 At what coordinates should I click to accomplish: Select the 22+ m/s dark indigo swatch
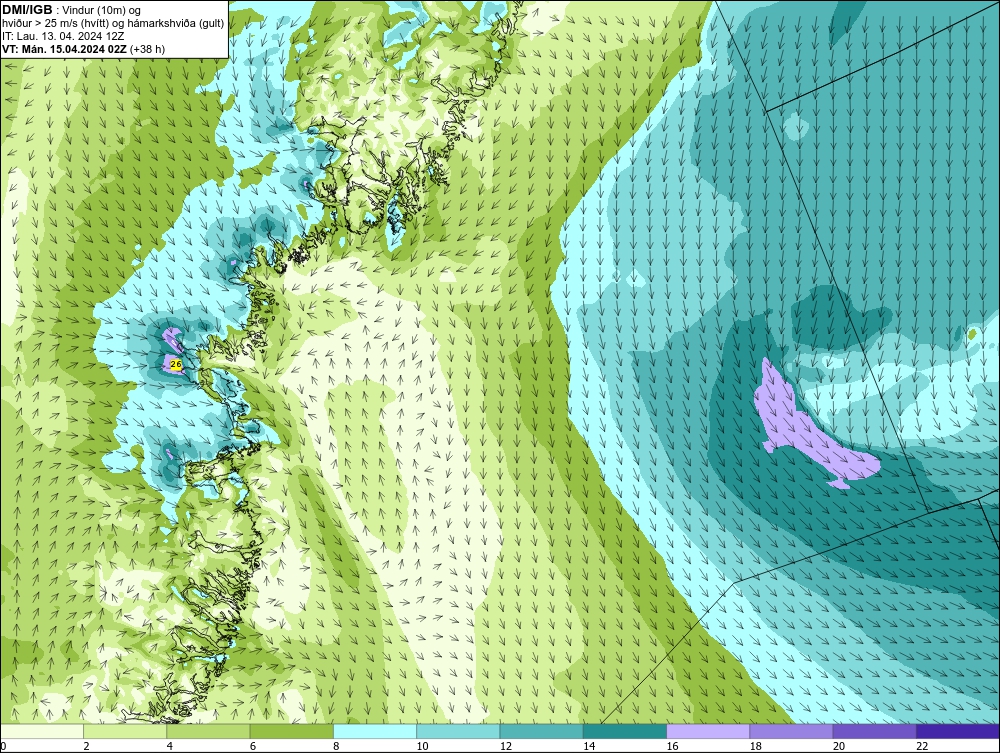click(x=958, y=731)
